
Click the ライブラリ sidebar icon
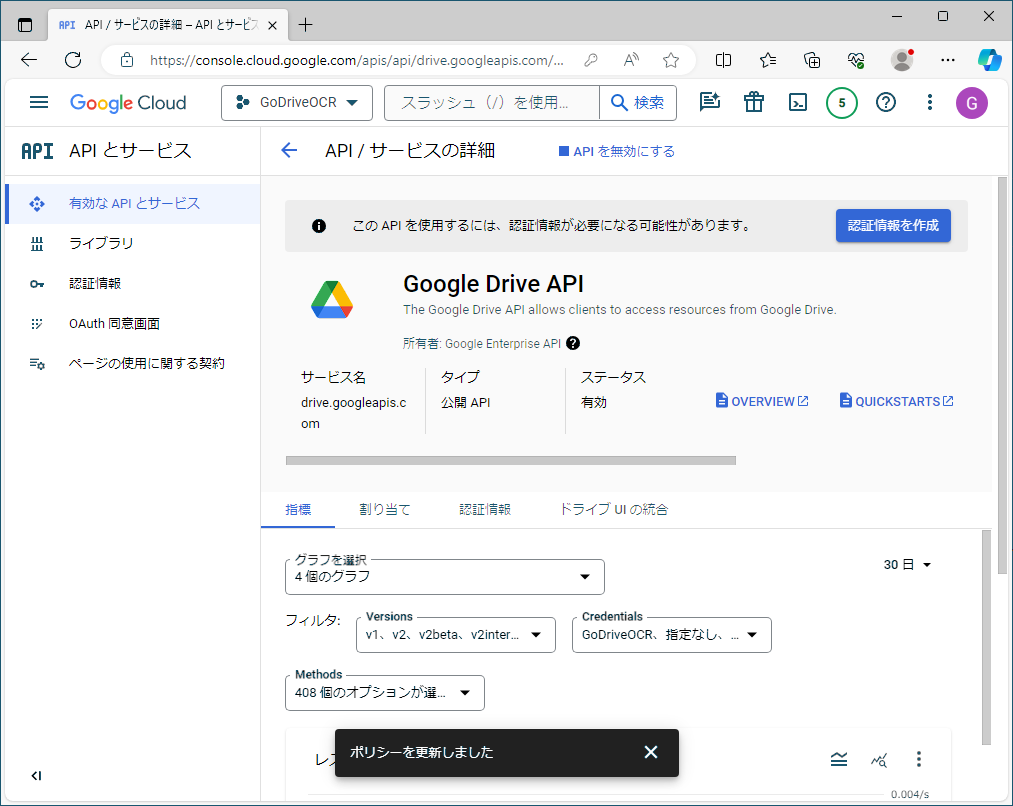(37, 243)
